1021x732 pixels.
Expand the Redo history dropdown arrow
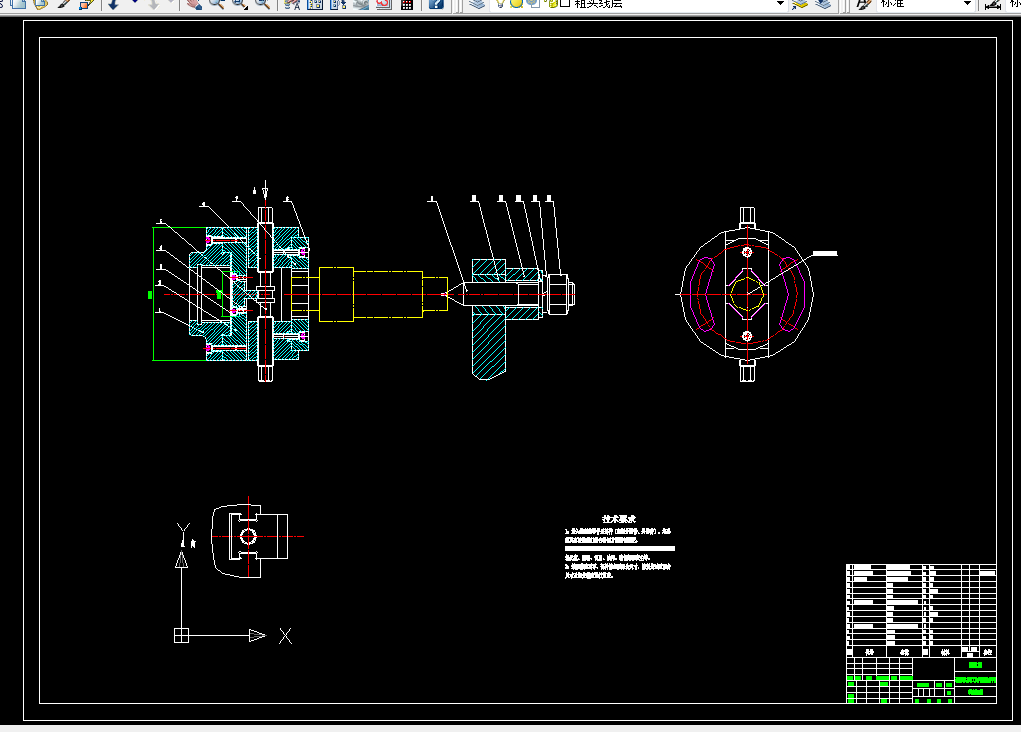click(171, 3)
